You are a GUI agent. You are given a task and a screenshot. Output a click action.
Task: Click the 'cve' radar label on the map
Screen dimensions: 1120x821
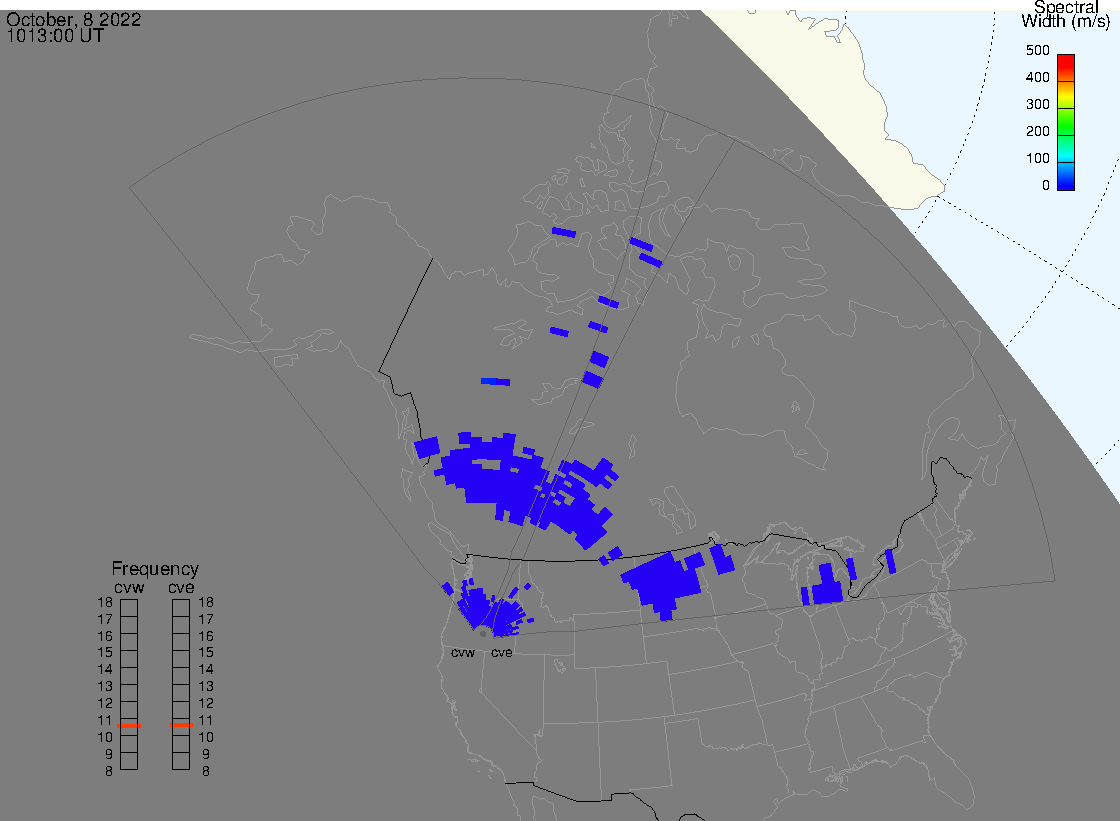[x=501, y=653]
